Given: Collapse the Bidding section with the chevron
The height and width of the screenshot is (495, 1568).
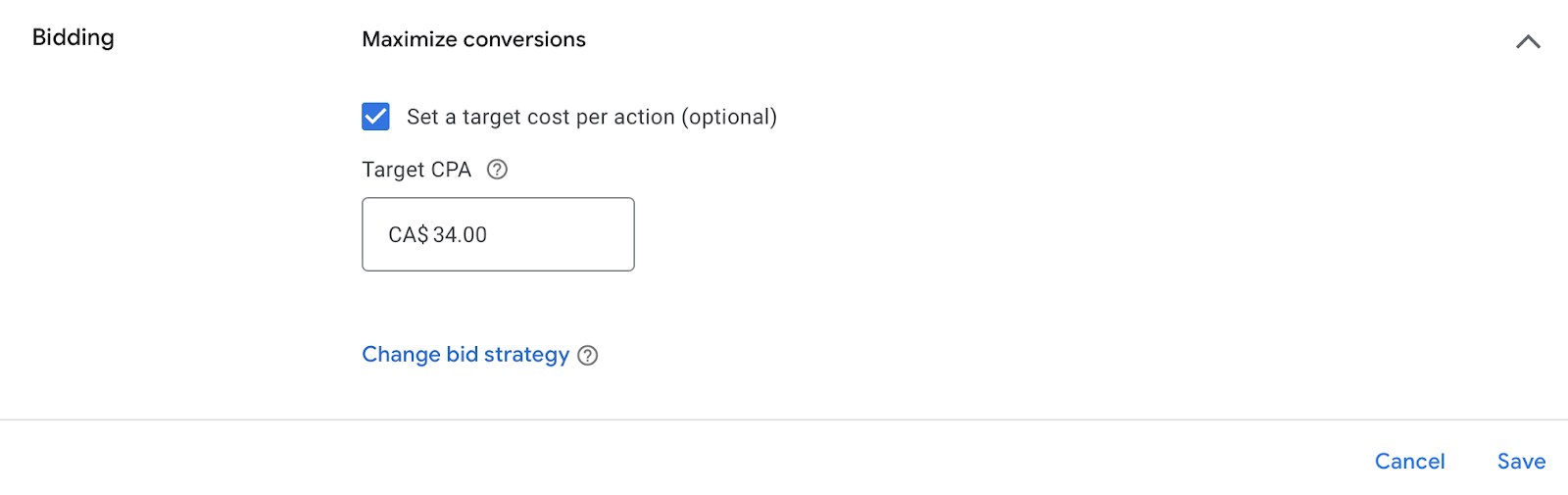Looking at the screenshot, I should tap(1528, 41).
